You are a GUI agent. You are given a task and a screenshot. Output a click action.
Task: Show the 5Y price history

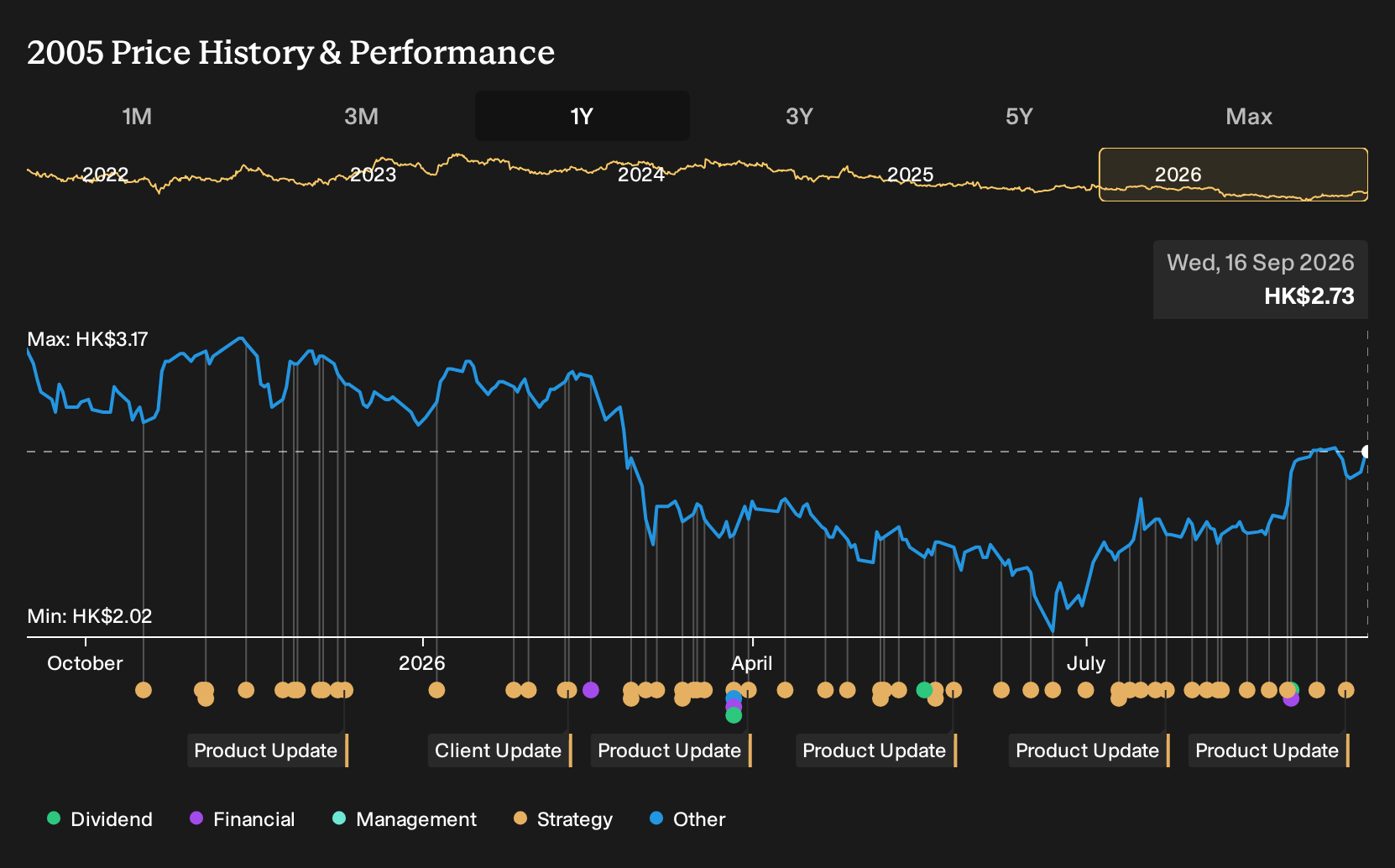tap(1019, 116)
